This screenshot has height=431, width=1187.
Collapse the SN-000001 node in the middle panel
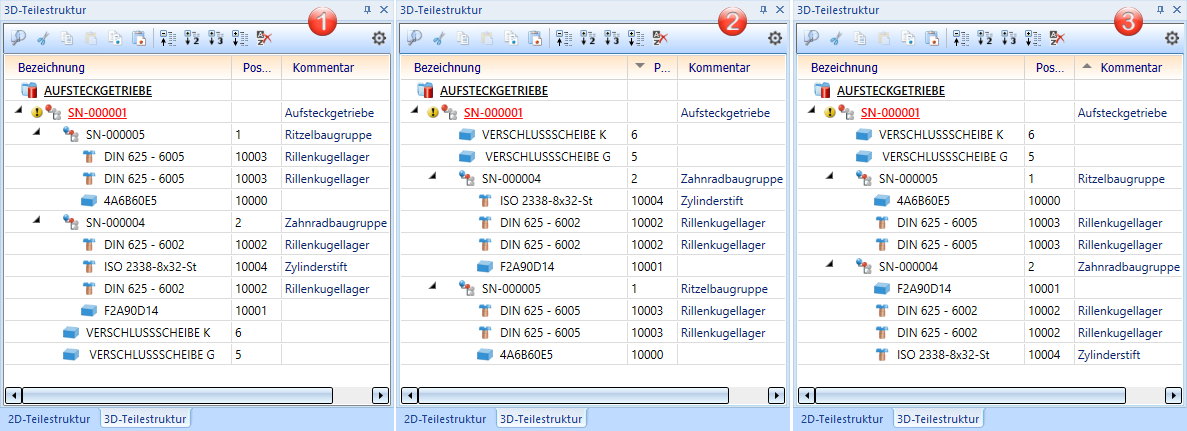[414, 111]
